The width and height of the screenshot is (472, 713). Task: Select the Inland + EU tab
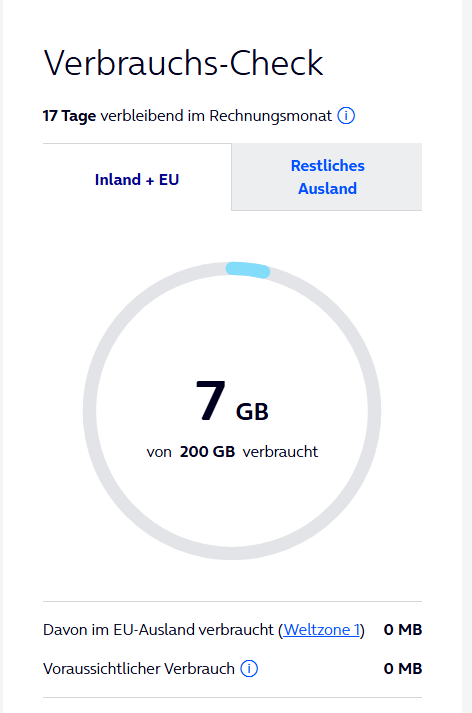click(137, 179)
